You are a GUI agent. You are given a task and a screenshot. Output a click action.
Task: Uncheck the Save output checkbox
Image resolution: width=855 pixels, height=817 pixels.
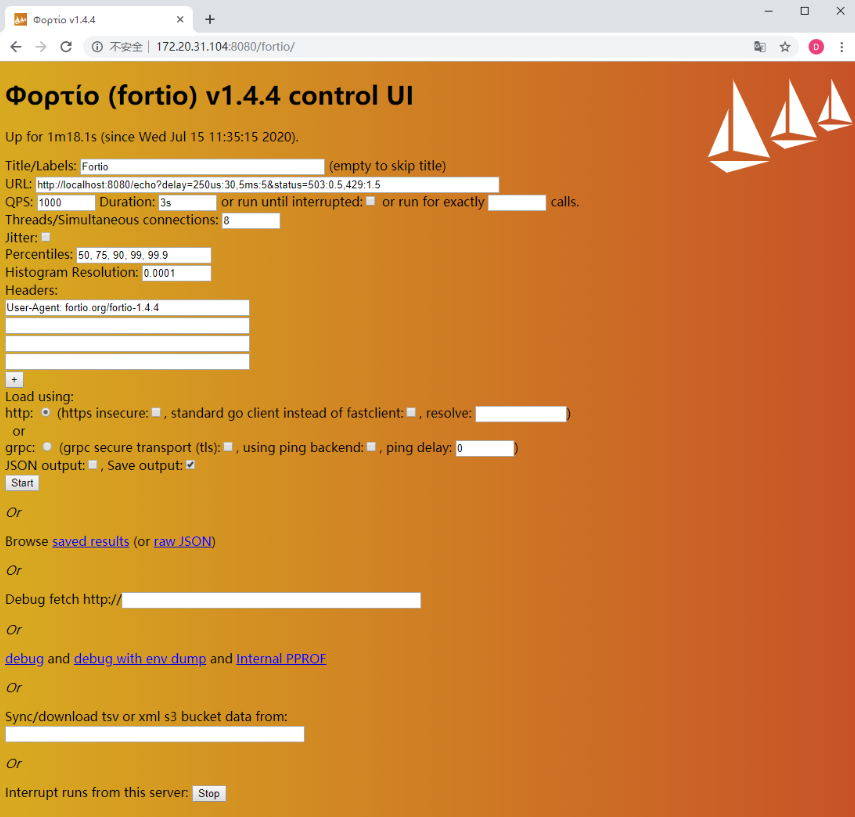pos(190,465)
